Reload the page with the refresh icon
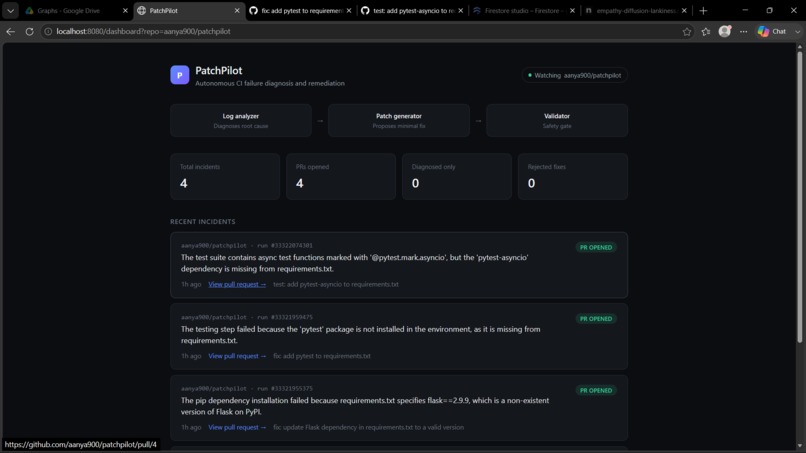Screen dimensions: 806x453 click(x=29, y=31)
